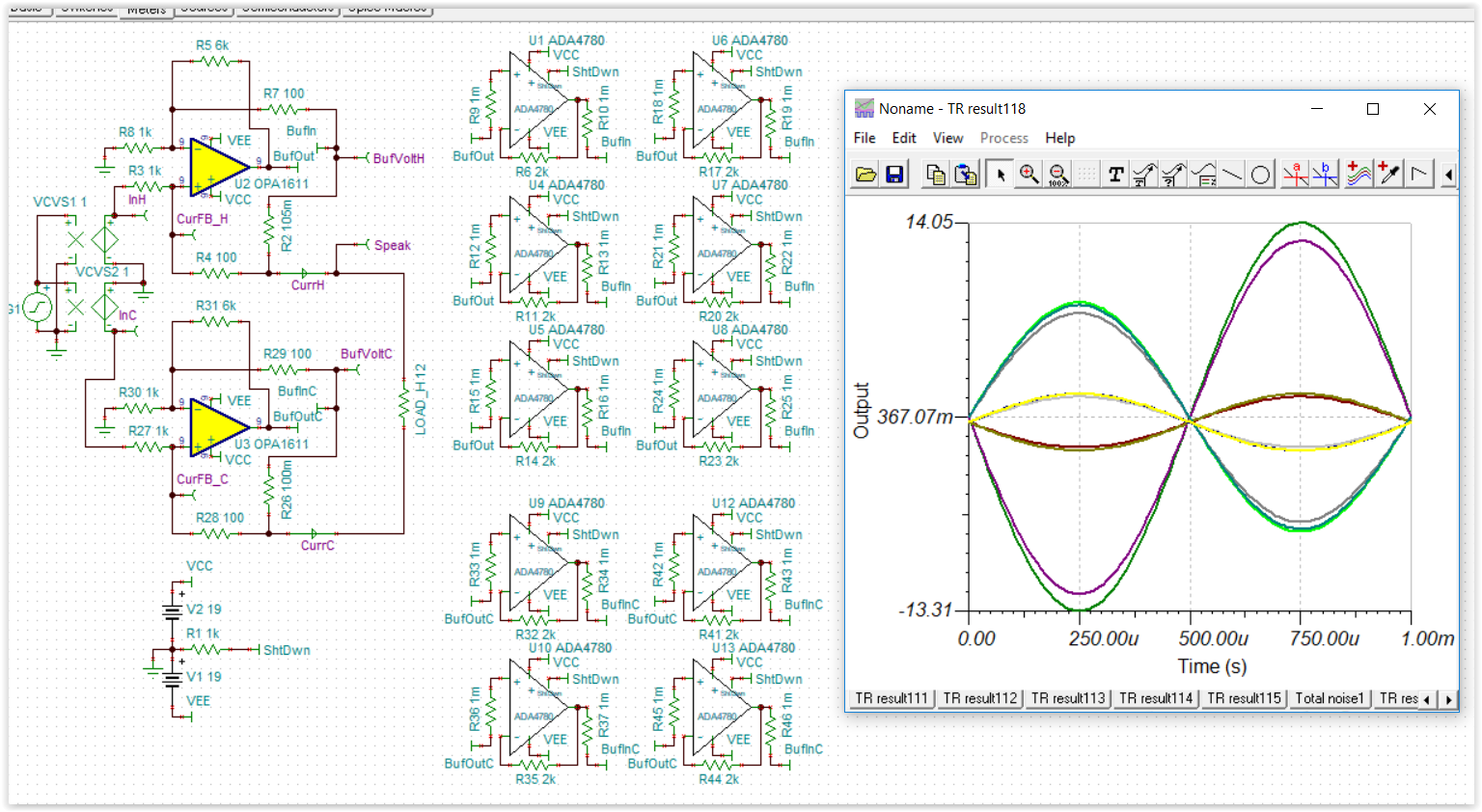Open the Edit menu
Viewport: 1482px width, 812px height.
click(x=904, y=138)
